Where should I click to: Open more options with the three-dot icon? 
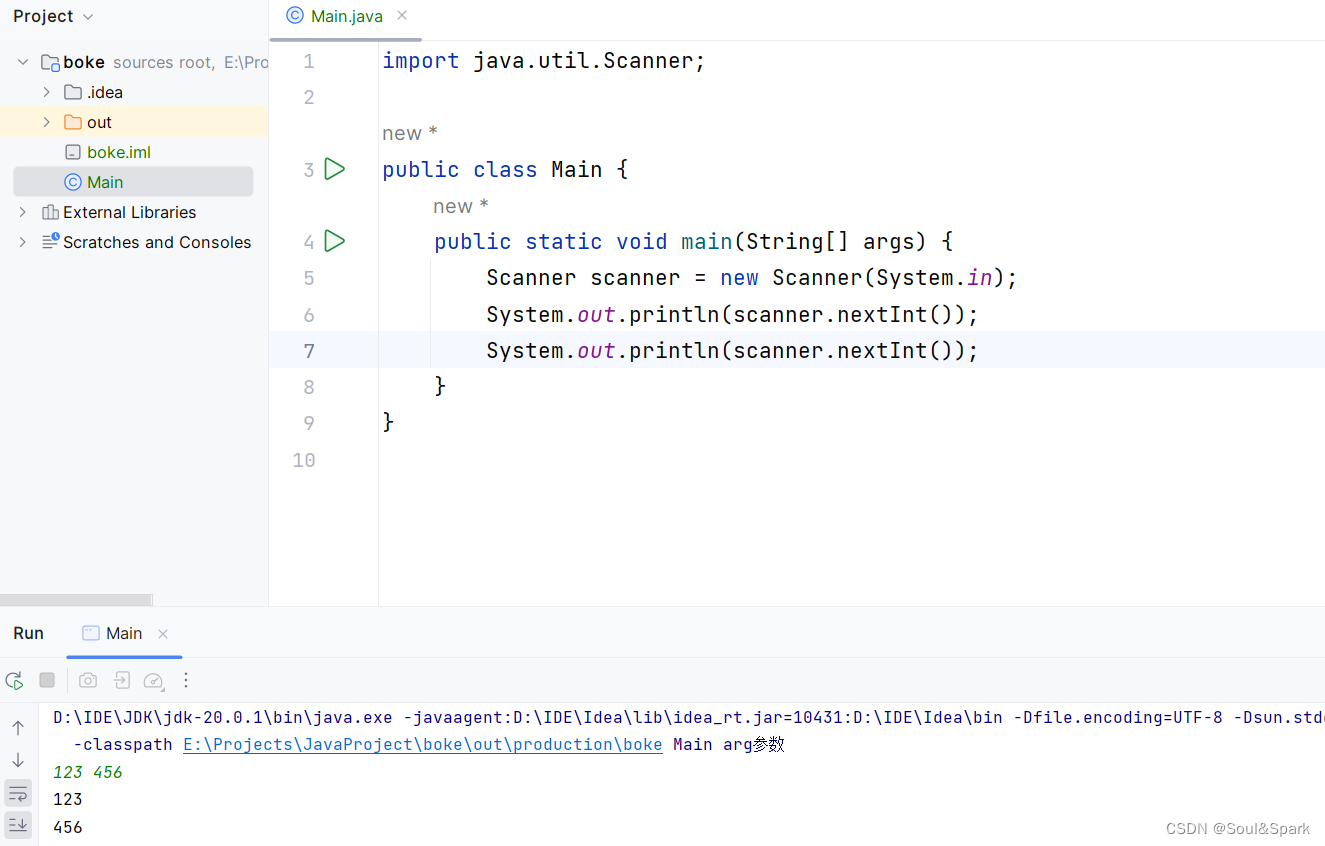(x=186, y=680)
